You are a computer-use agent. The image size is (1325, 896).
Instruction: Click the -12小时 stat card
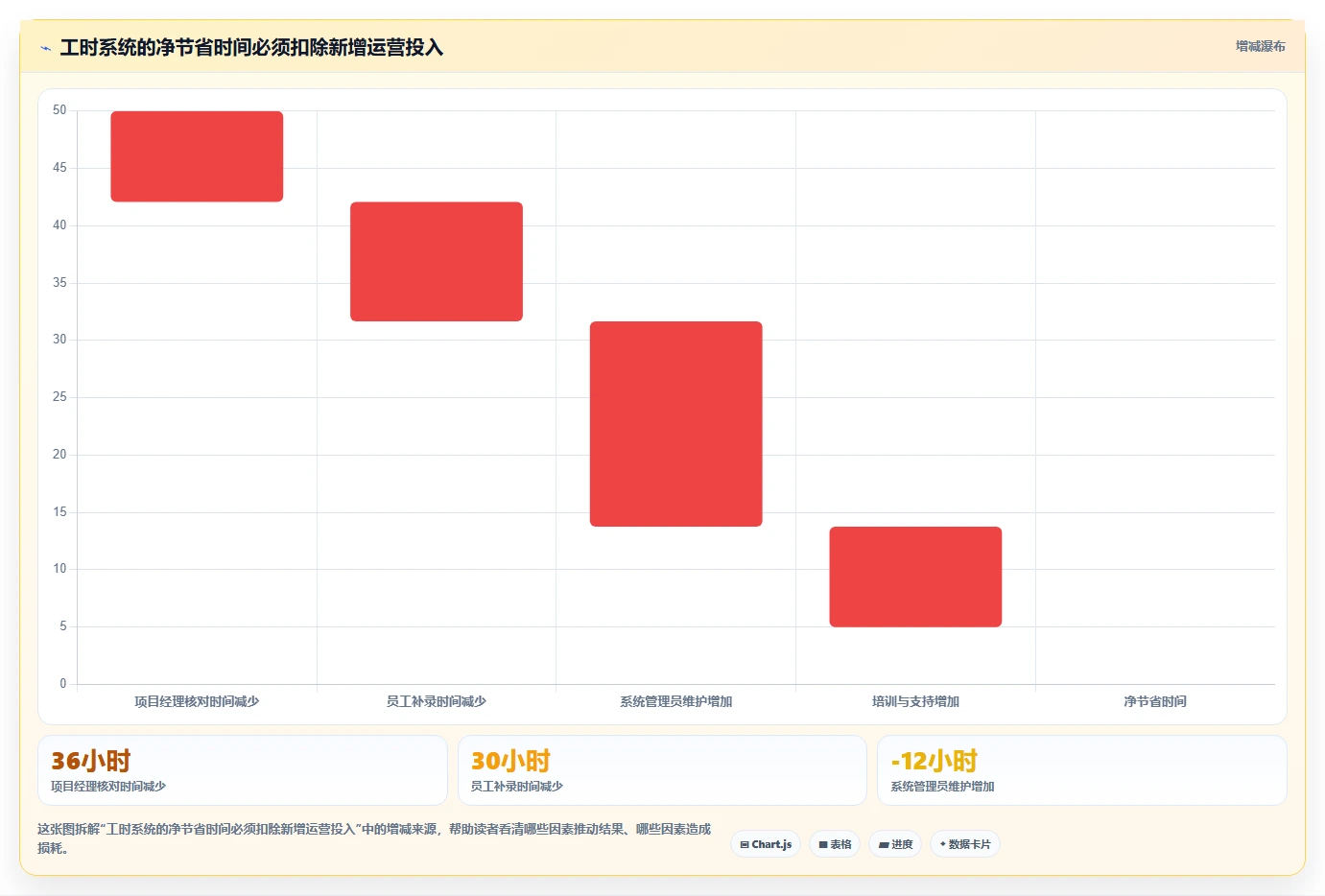point(1082,770)
